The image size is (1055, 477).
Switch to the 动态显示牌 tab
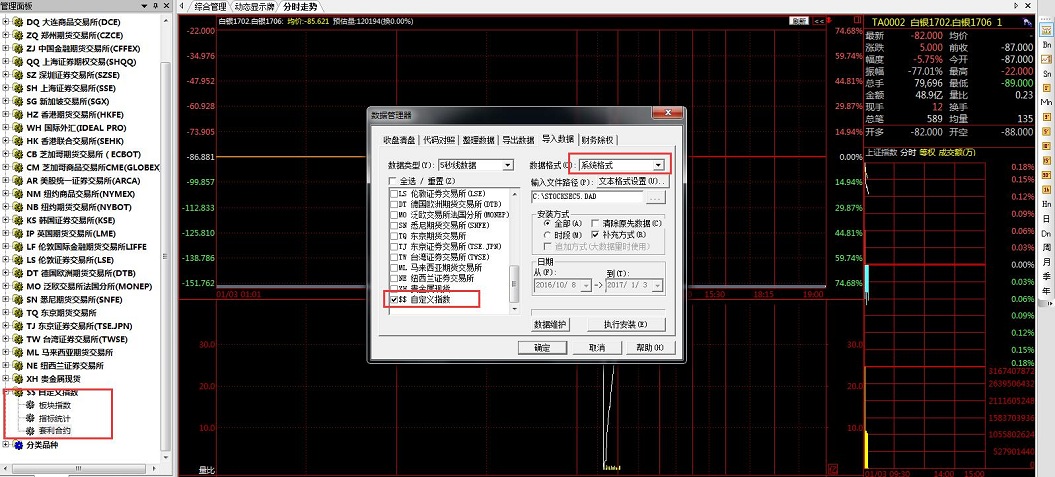tap(254, 7)
